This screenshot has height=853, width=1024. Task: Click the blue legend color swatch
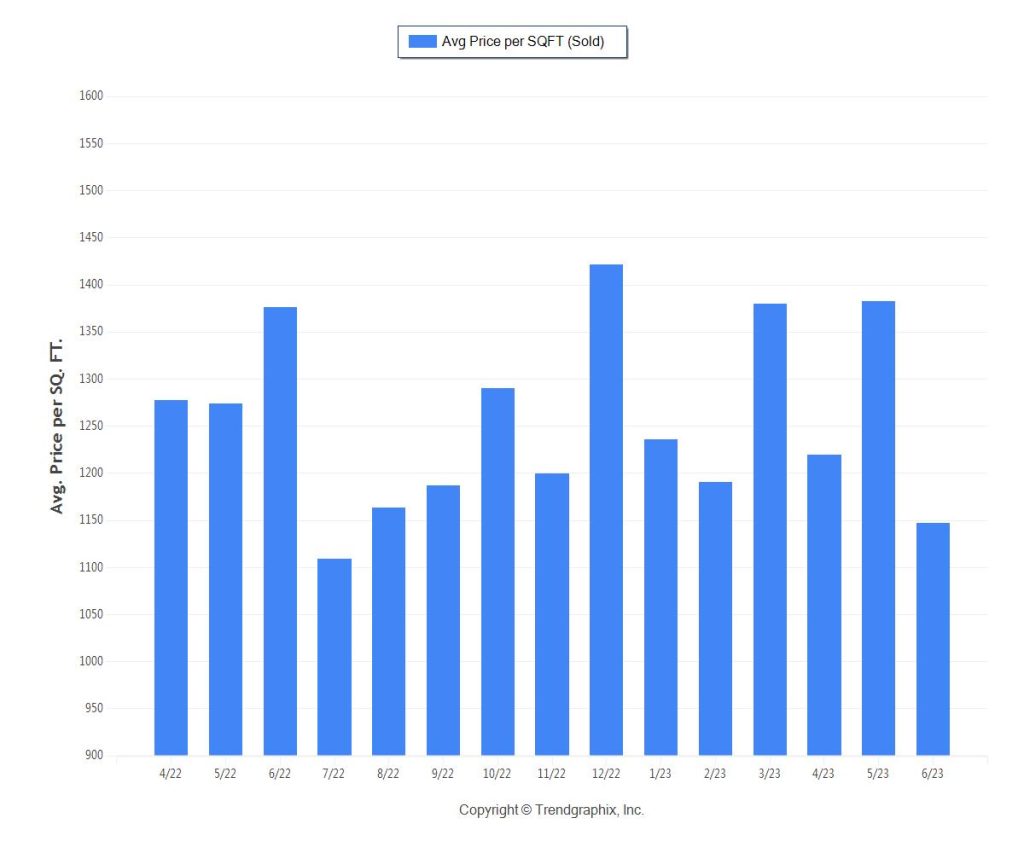click(422, 41)
